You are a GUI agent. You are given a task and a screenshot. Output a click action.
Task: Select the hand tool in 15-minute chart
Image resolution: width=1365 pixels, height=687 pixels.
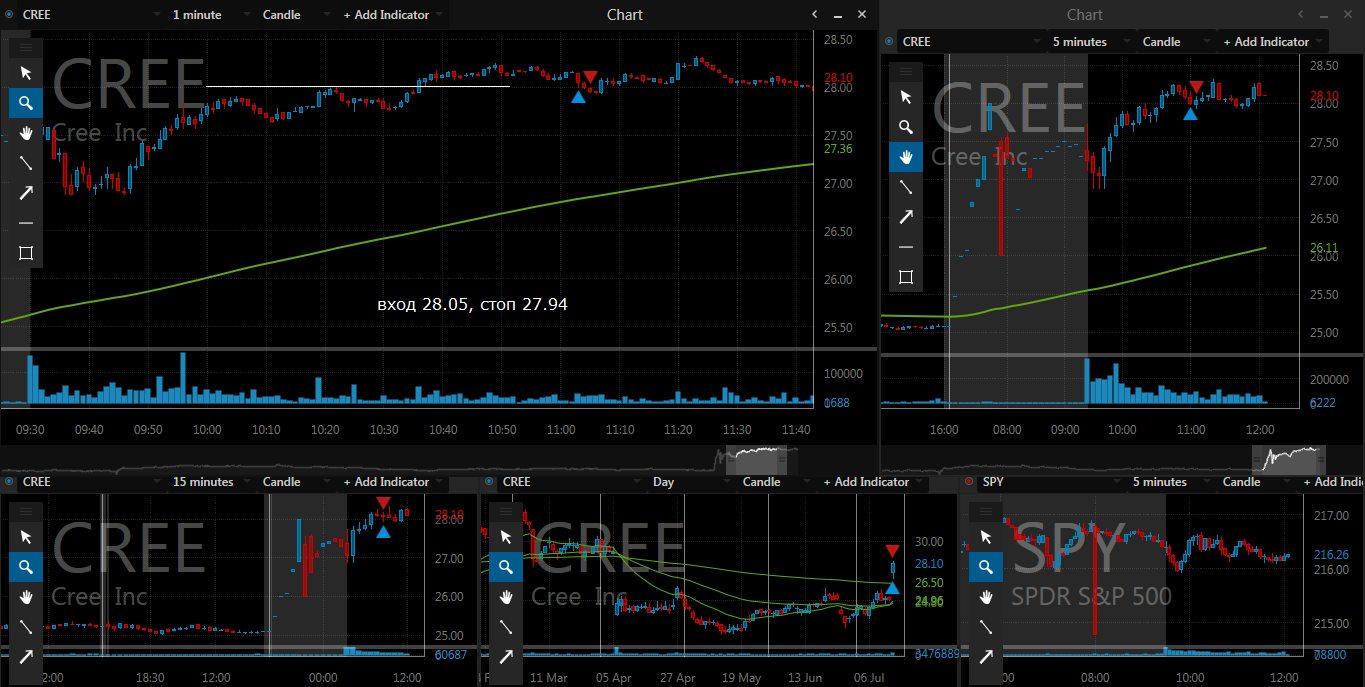[x=26, y=597]
